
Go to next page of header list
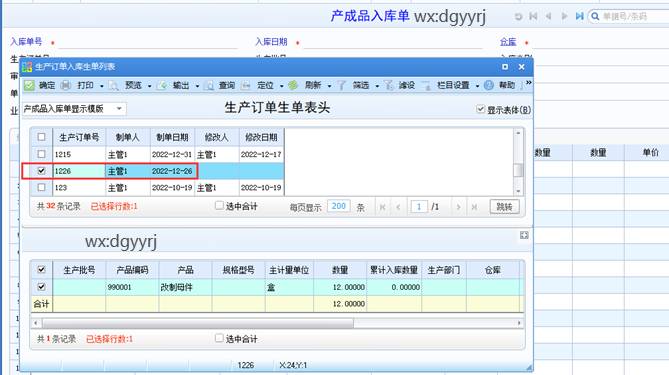[x=459, y=207]
